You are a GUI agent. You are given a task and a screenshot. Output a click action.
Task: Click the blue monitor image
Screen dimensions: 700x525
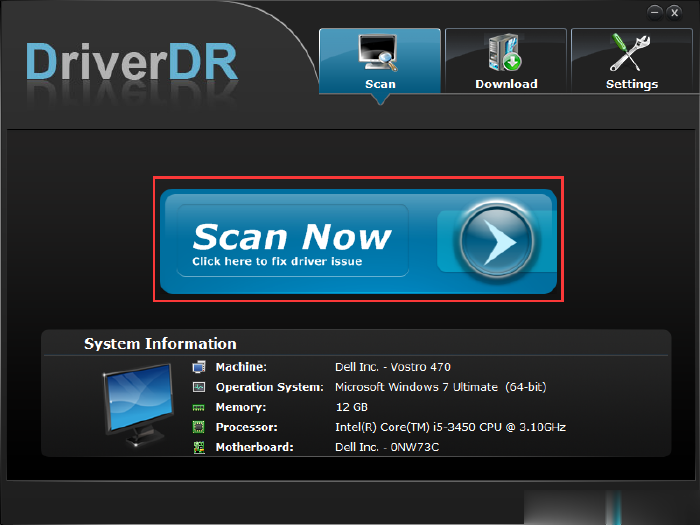(x=138, y=405)
